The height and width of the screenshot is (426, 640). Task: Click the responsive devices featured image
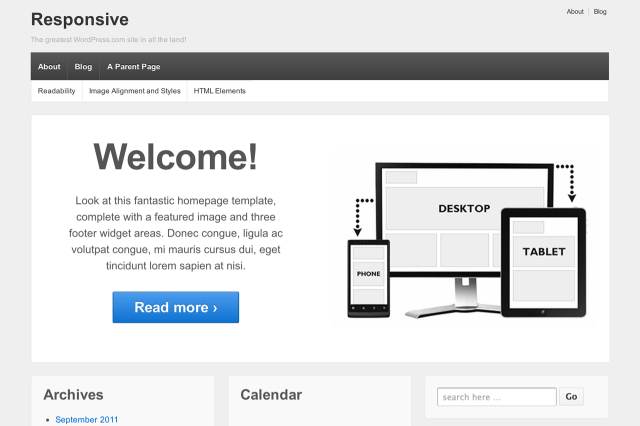466,239
